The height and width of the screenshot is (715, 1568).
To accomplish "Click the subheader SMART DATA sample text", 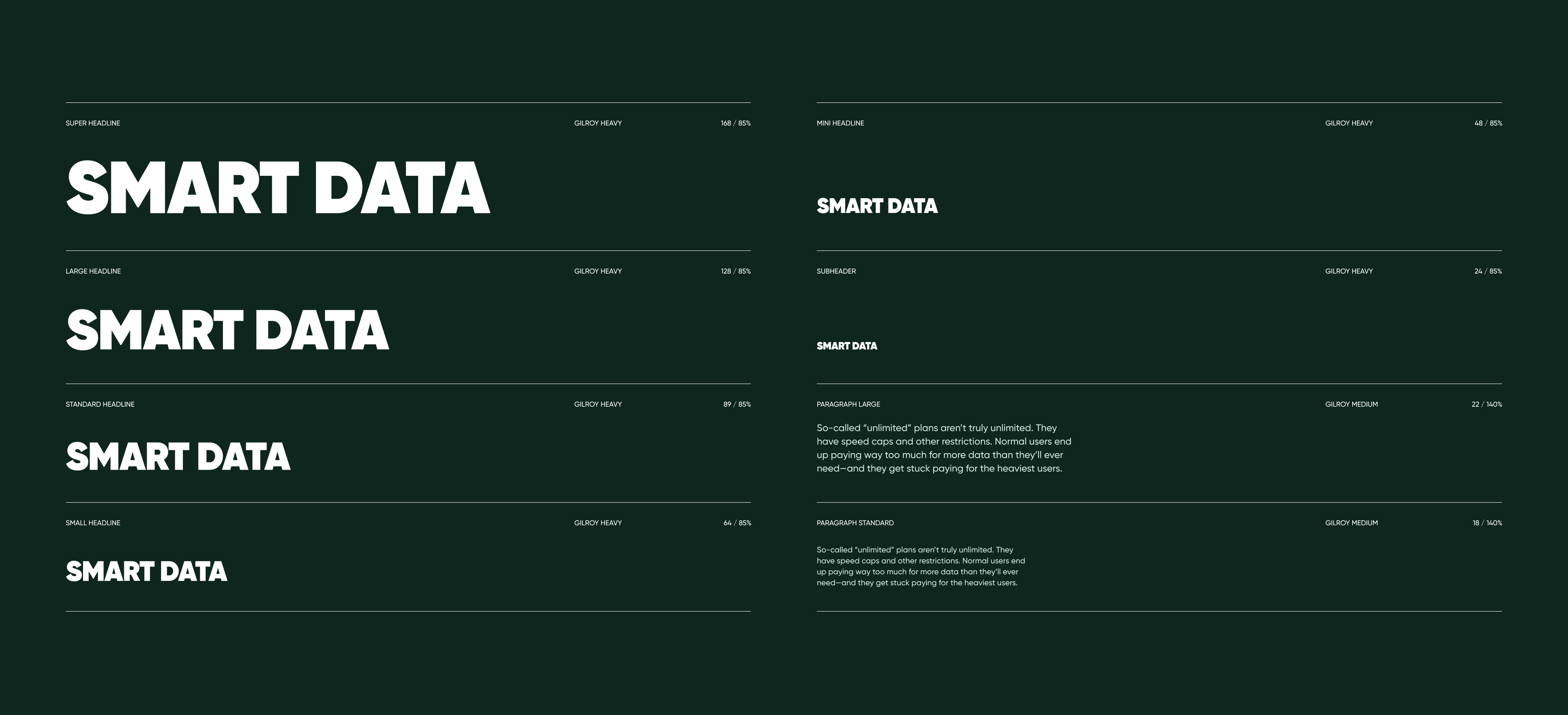I will [x=847, y=346].
